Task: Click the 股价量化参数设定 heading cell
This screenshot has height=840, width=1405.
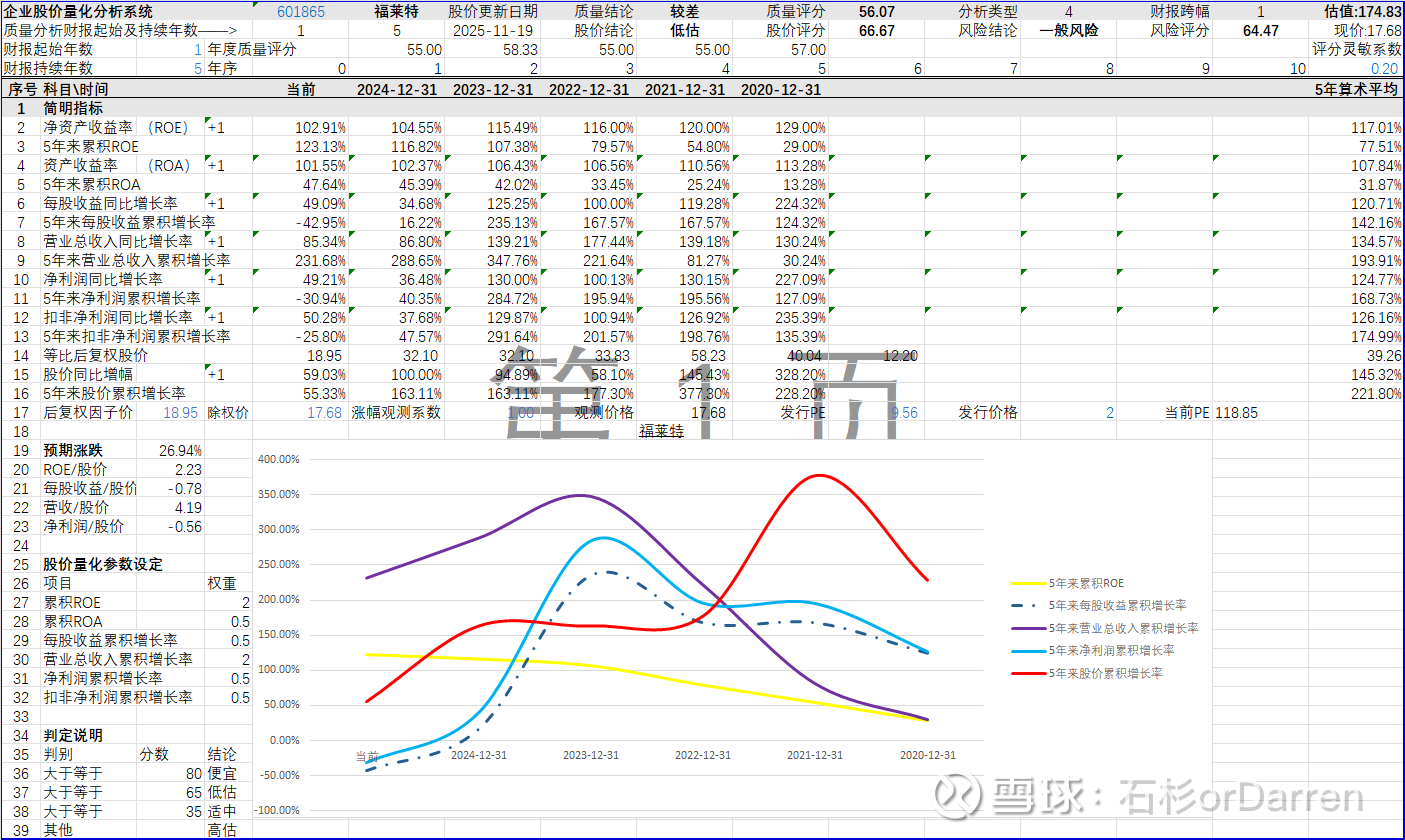Action: coord(102,564)
